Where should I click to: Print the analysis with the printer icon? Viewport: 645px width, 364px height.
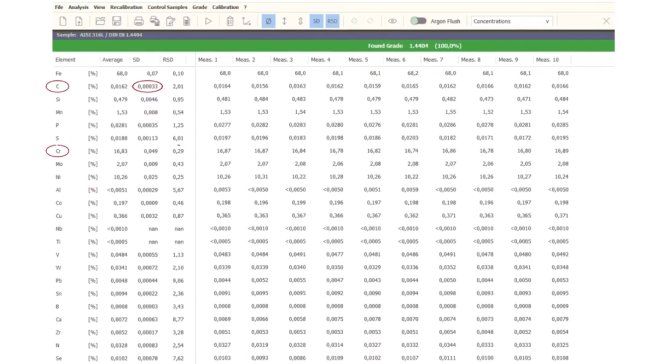click(x=139, y=21)
